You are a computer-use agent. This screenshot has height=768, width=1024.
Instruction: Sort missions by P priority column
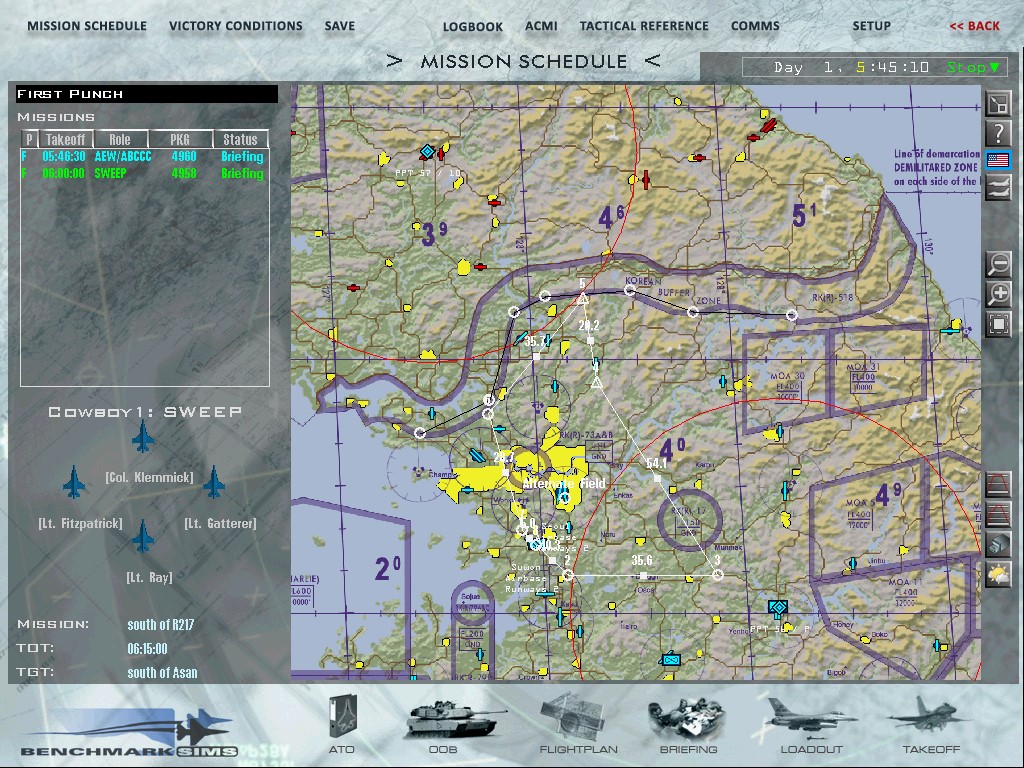coord(29,139)
